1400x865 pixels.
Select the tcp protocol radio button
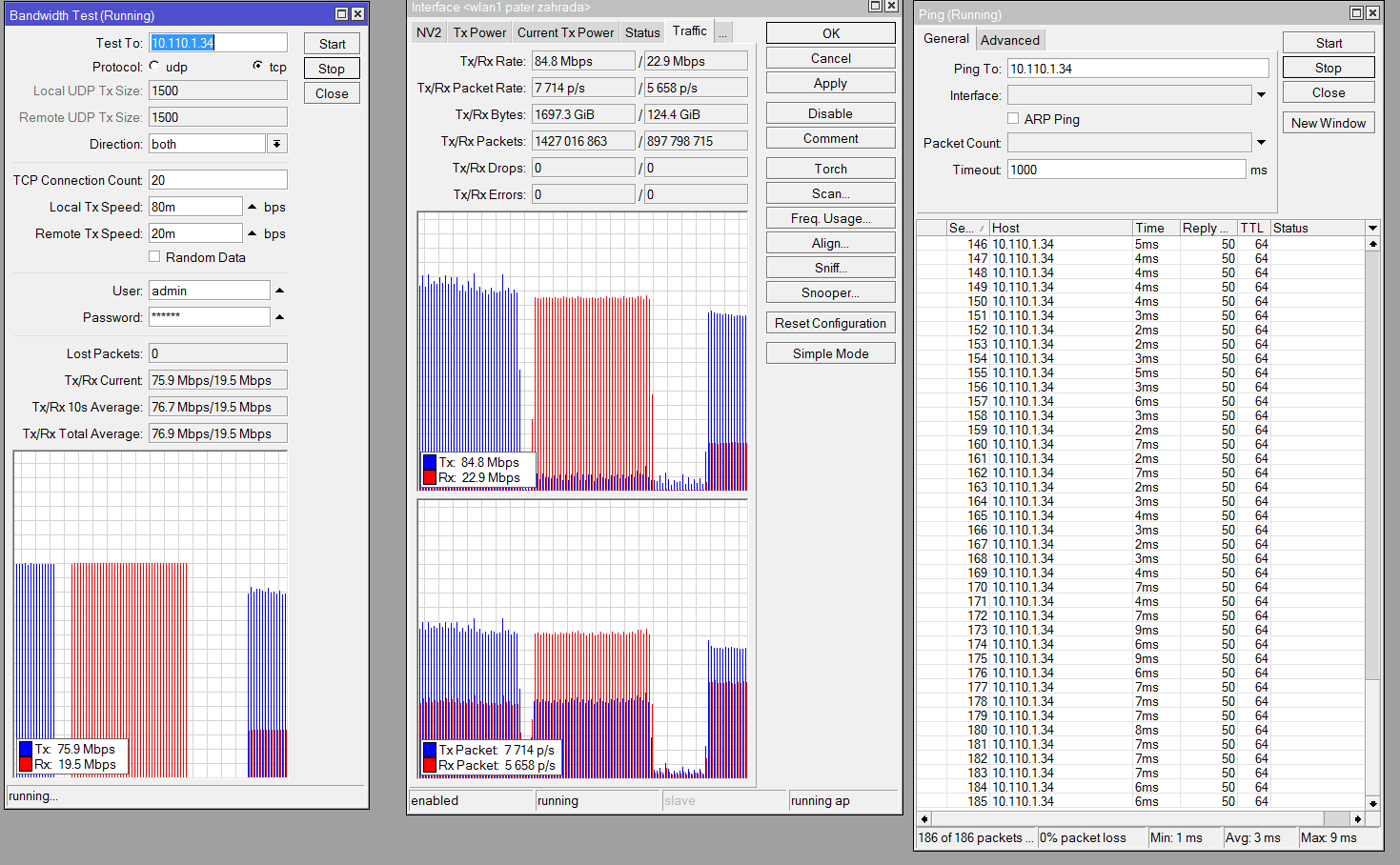[257, 67]
